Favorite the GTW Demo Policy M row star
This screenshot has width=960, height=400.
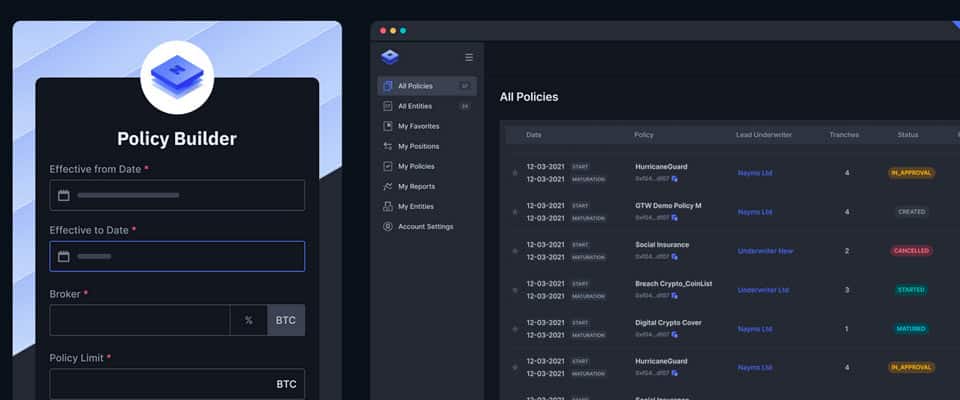click(514, 212)
